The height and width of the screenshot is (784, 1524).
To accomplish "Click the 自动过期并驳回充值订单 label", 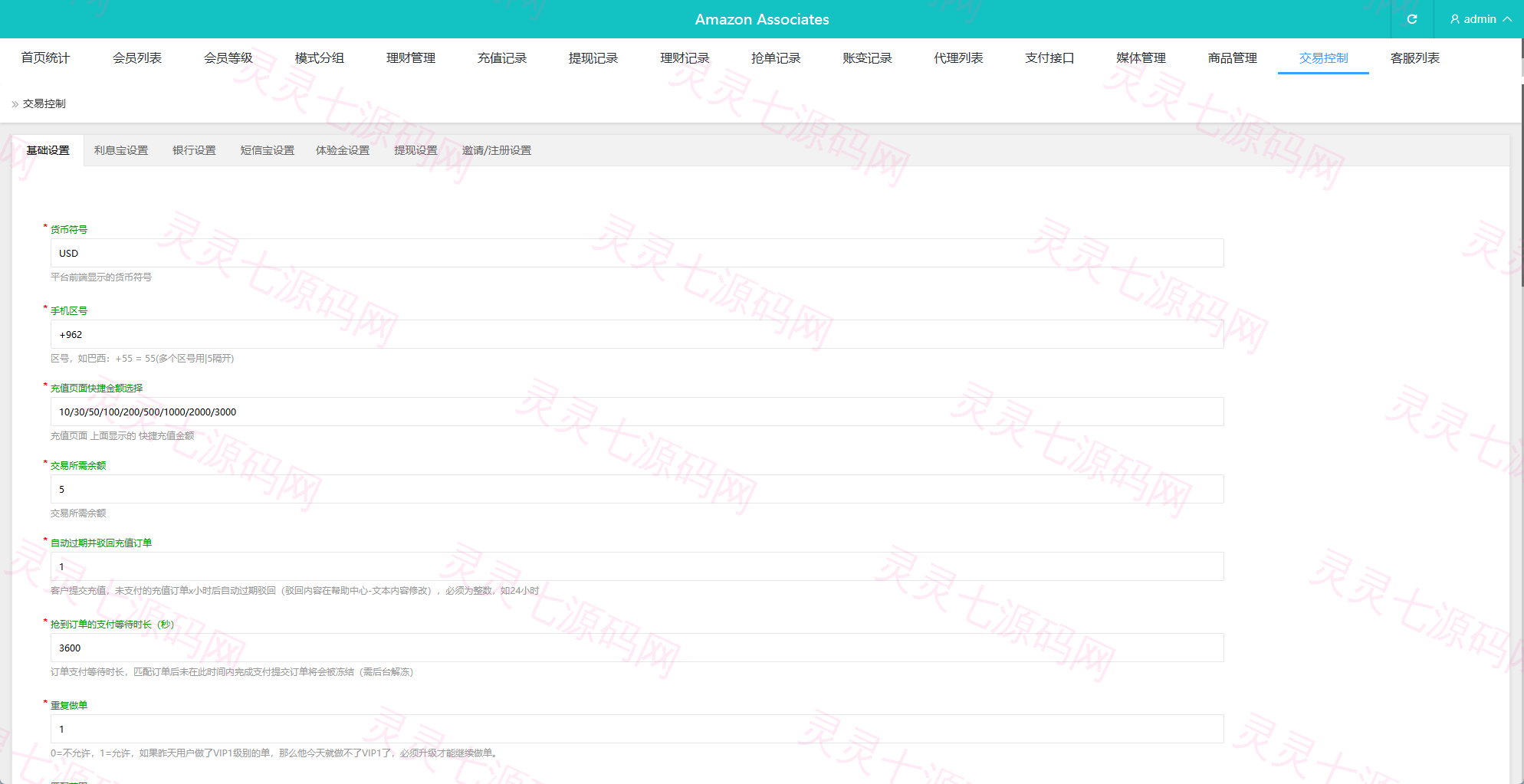I will pos(101,543).
